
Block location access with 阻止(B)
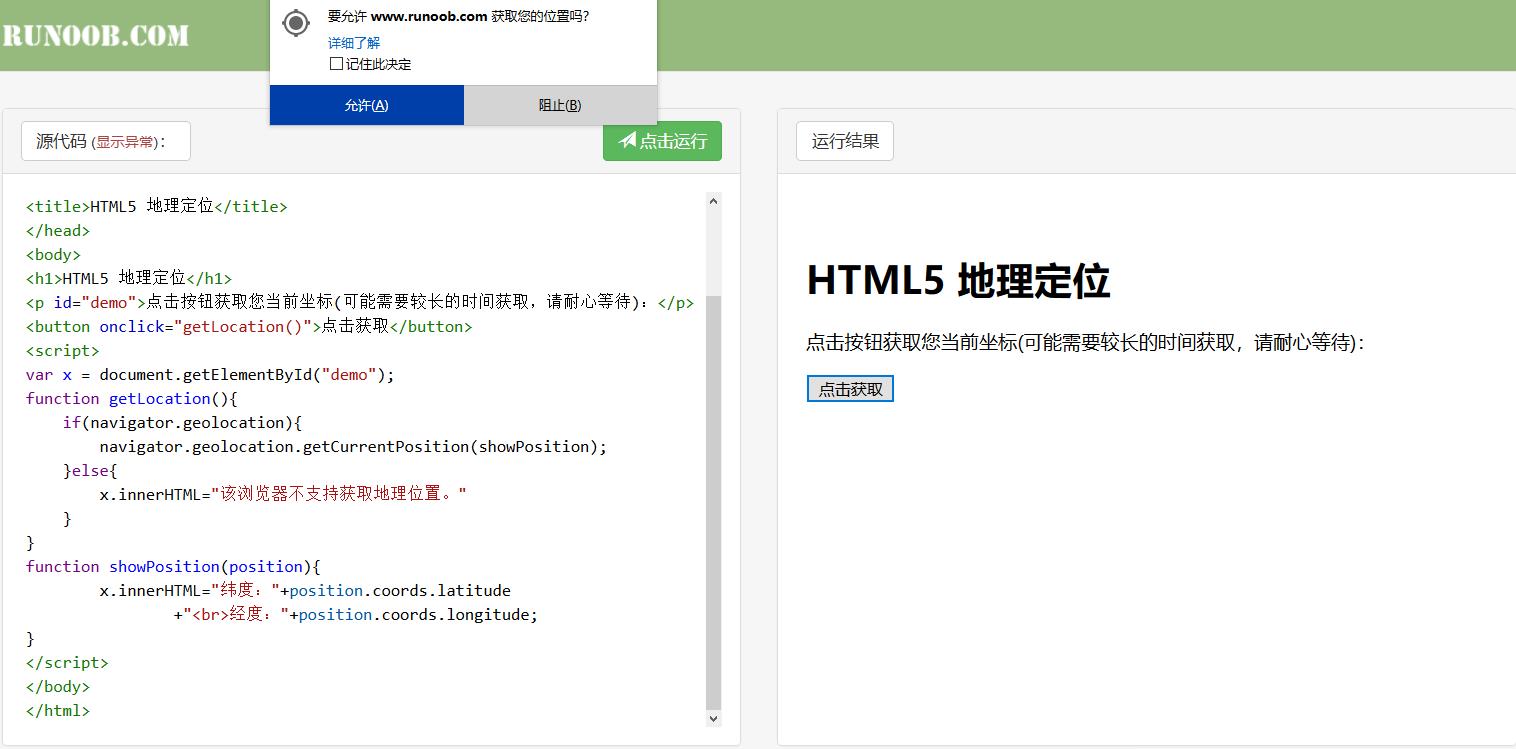tap(560, 105)
